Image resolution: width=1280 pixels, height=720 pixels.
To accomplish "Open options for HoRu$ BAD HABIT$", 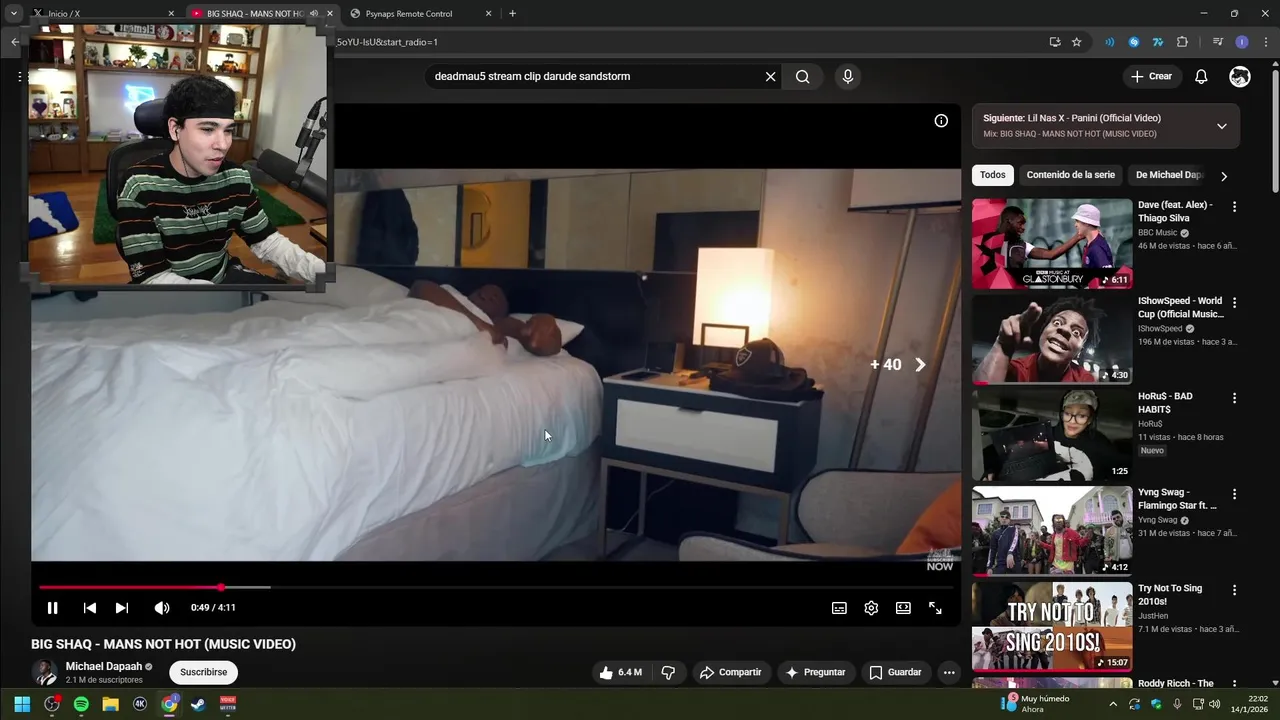I will pyautogui.click(x=1234, y=398).
